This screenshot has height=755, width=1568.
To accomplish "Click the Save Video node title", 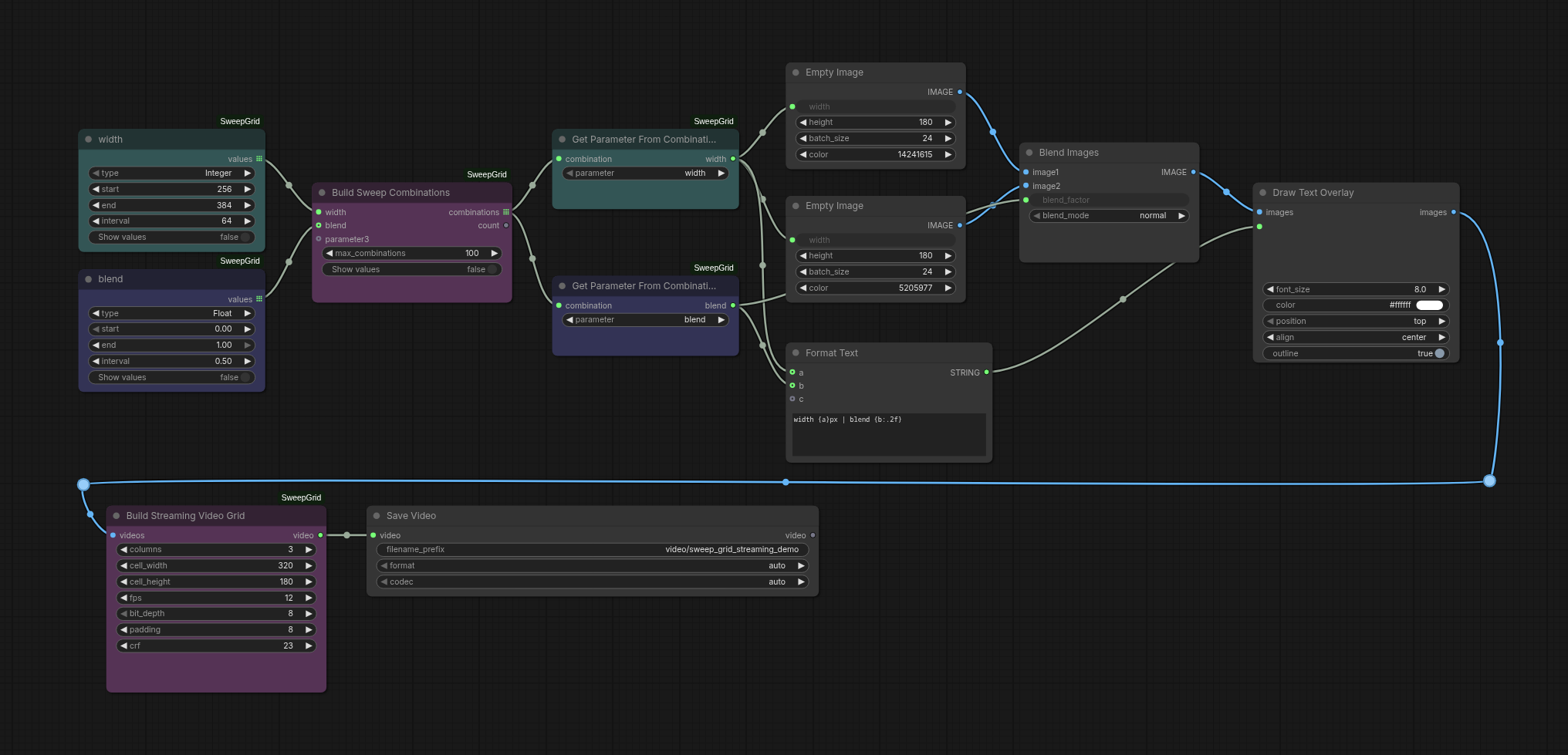I will [x=411, y=516].
